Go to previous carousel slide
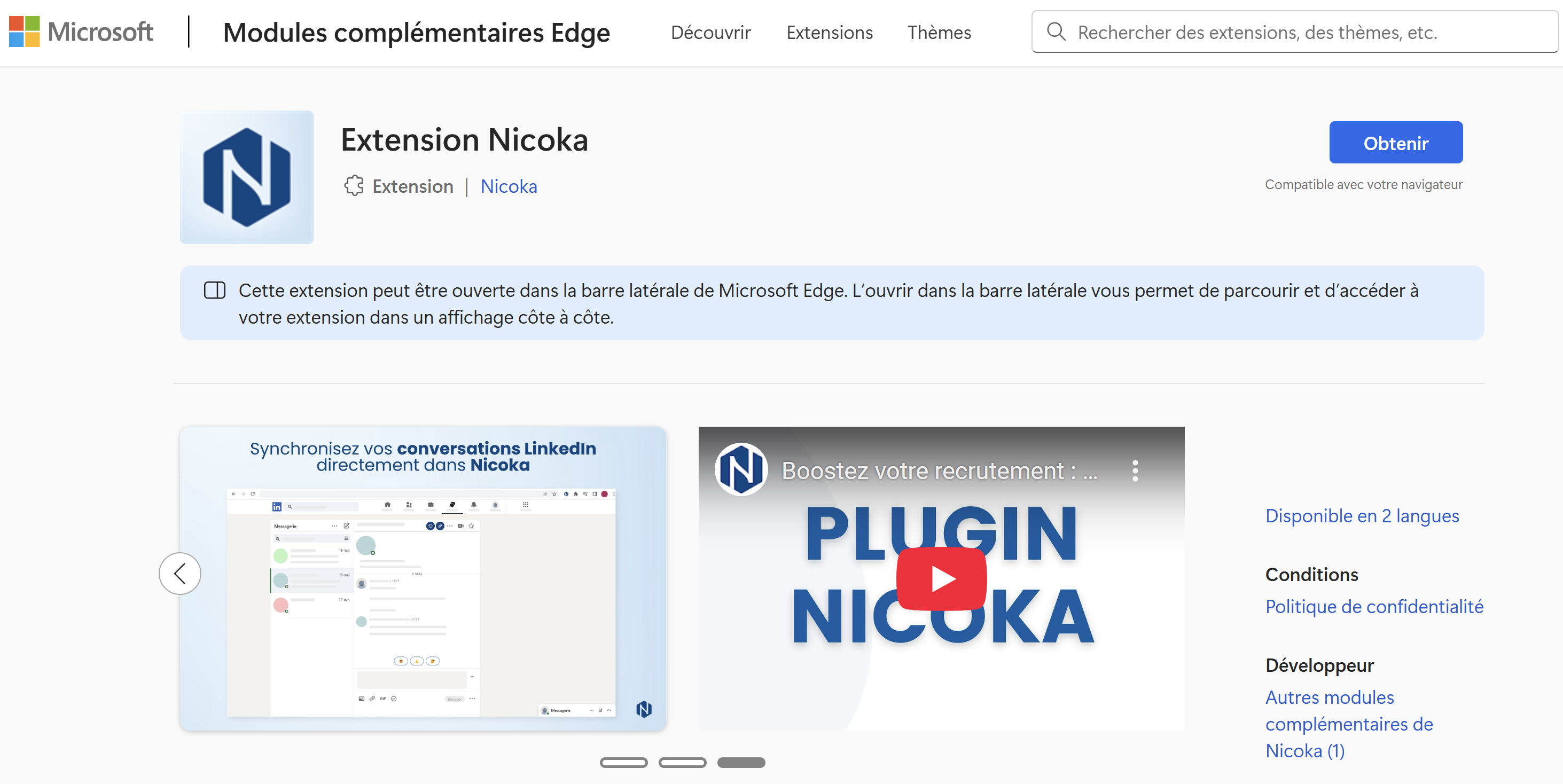Screen dimensions: 1563x784 point(180,574)
